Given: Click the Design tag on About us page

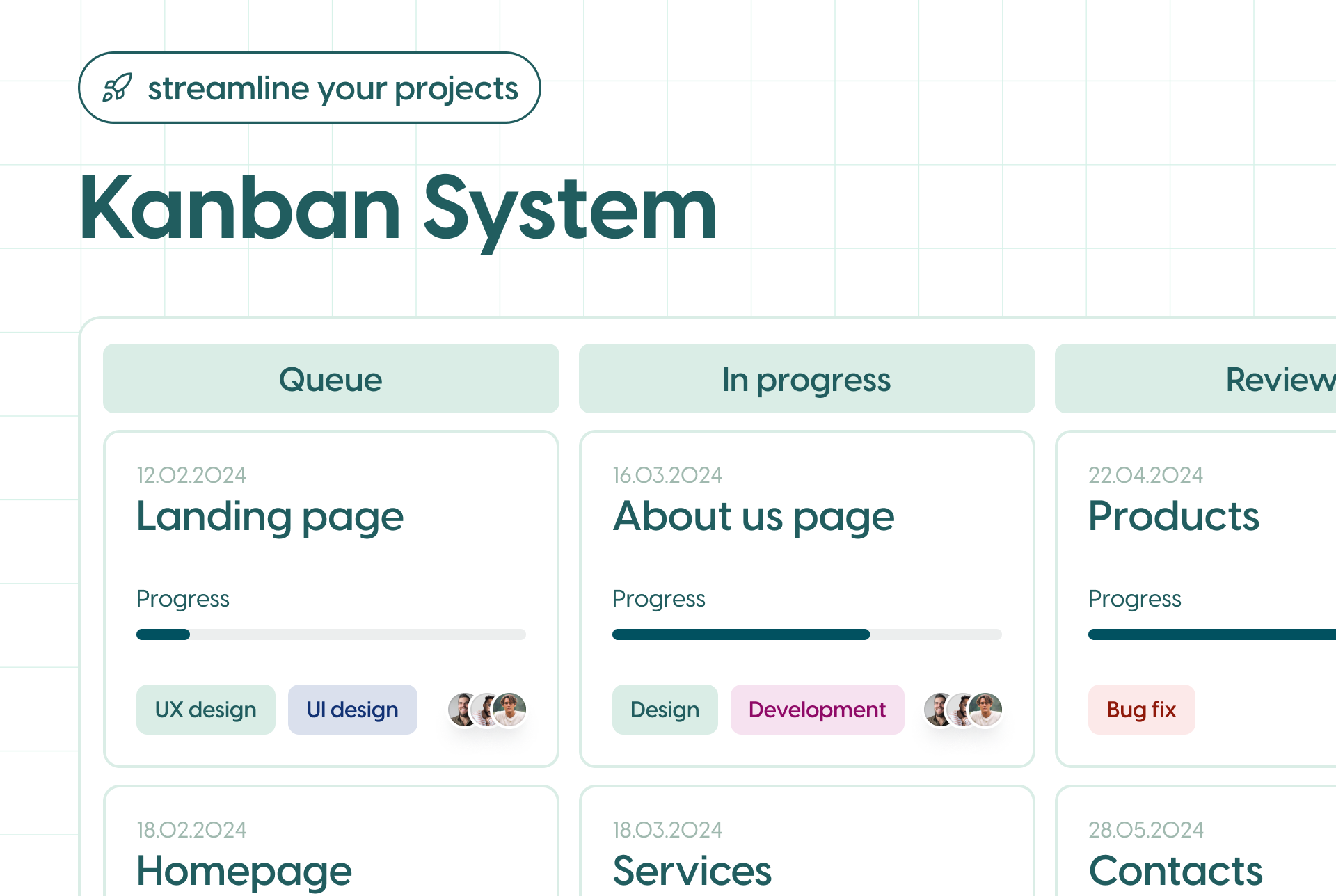Looking at the screenshot, I should [x=663, y=710].
